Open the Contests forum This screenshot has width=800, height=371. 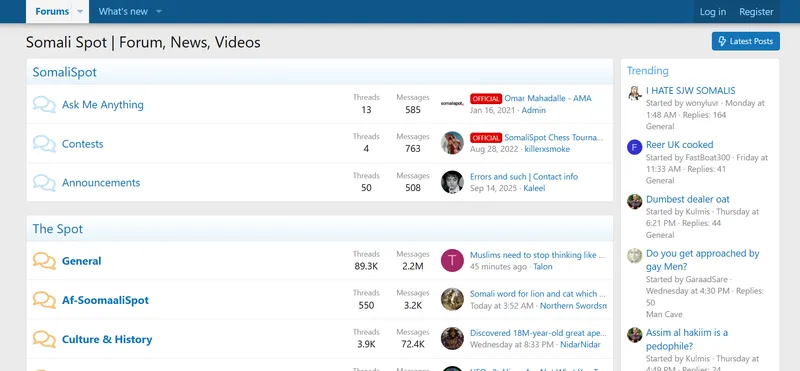[83, 144]
